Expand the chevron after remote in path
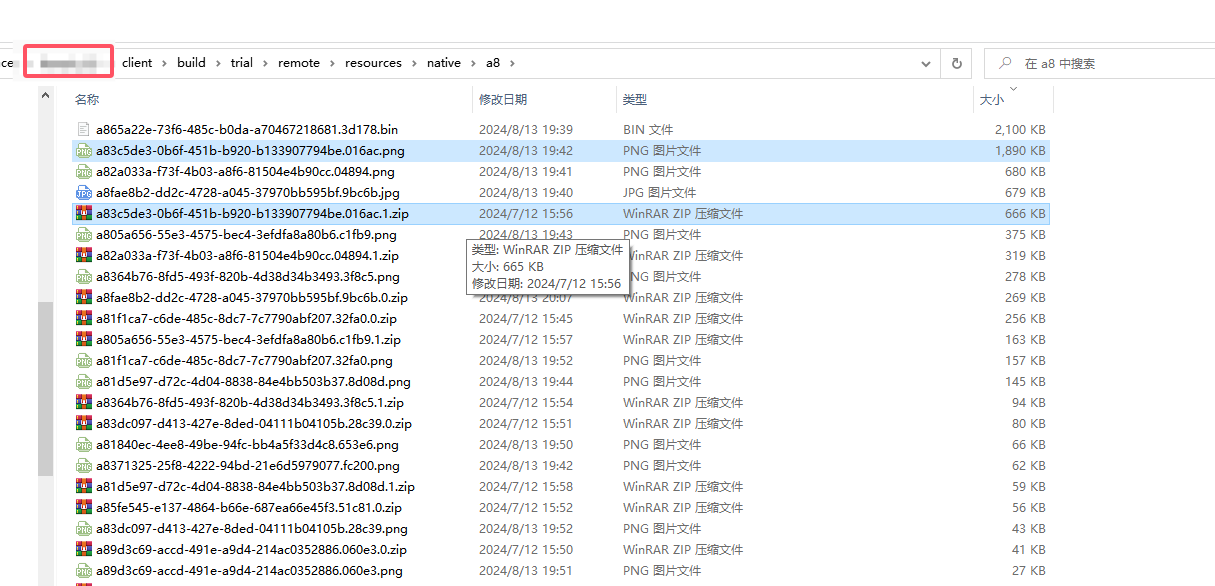The height and width of the screenshot is (586, 1215). tap(333, 63)
